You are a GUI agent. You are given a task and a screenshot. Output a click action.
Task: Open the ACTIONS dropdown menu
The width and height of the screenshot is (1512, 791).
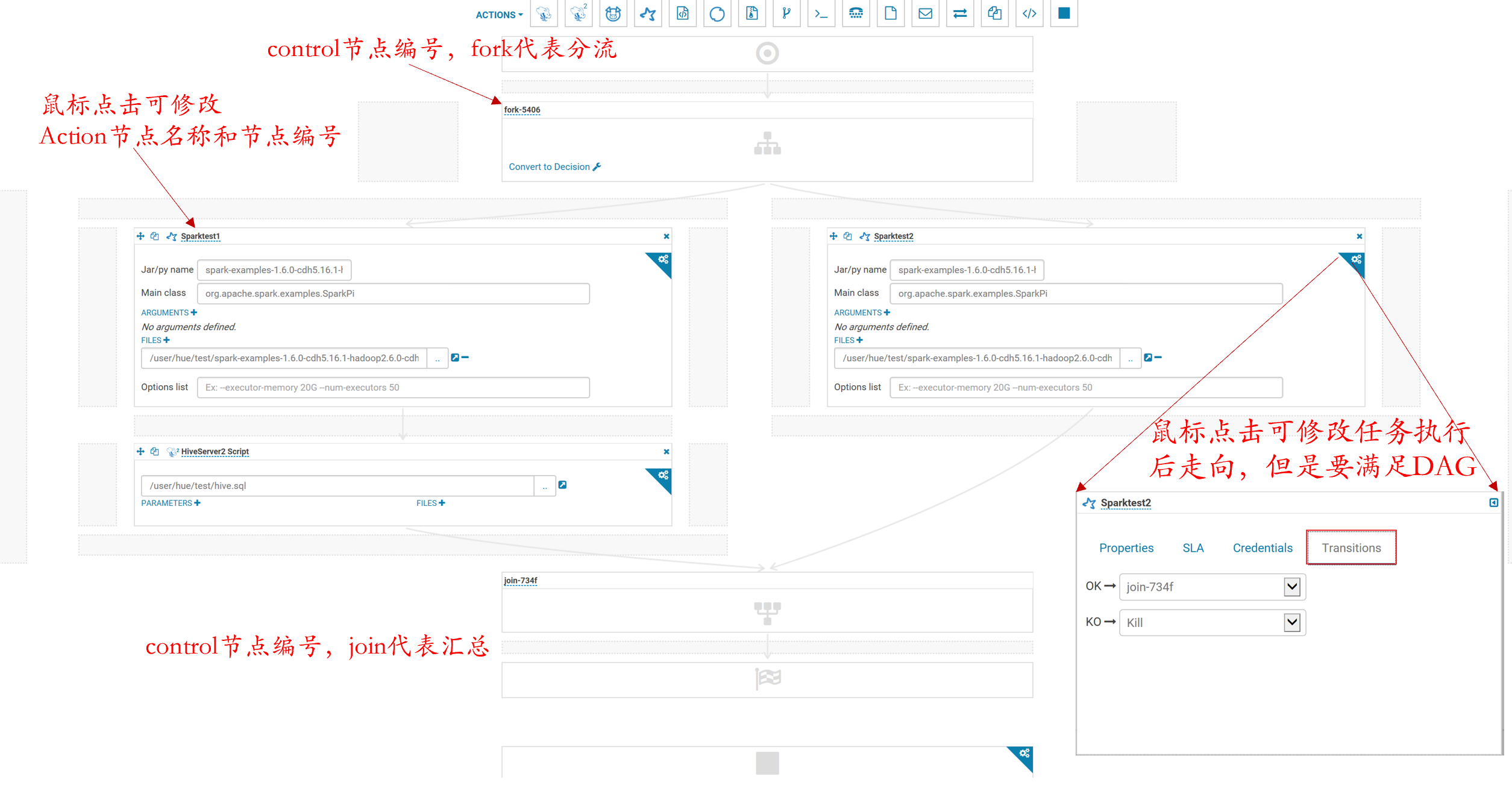tap(499, 15)
